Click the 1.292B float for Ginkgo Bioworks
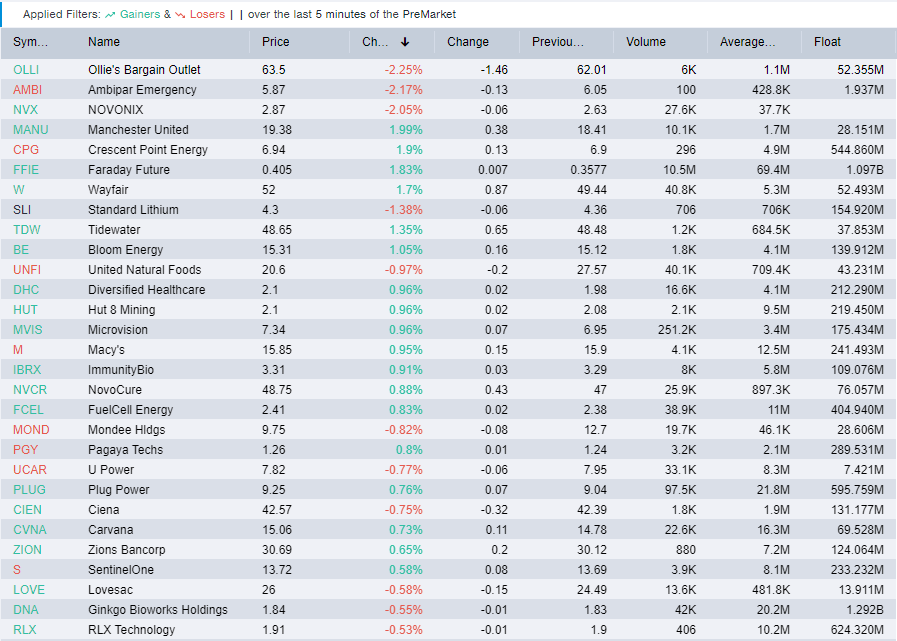 coord(864,610)
